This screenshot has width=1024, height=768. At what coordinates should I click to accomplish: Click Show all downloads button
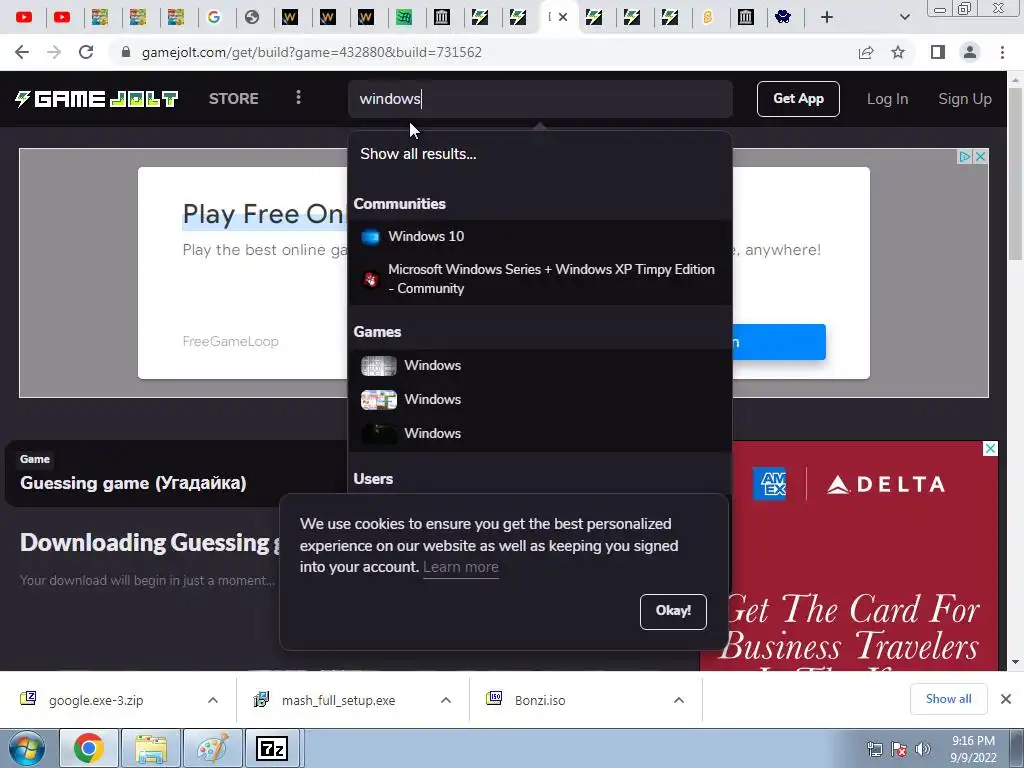point(948,699)
